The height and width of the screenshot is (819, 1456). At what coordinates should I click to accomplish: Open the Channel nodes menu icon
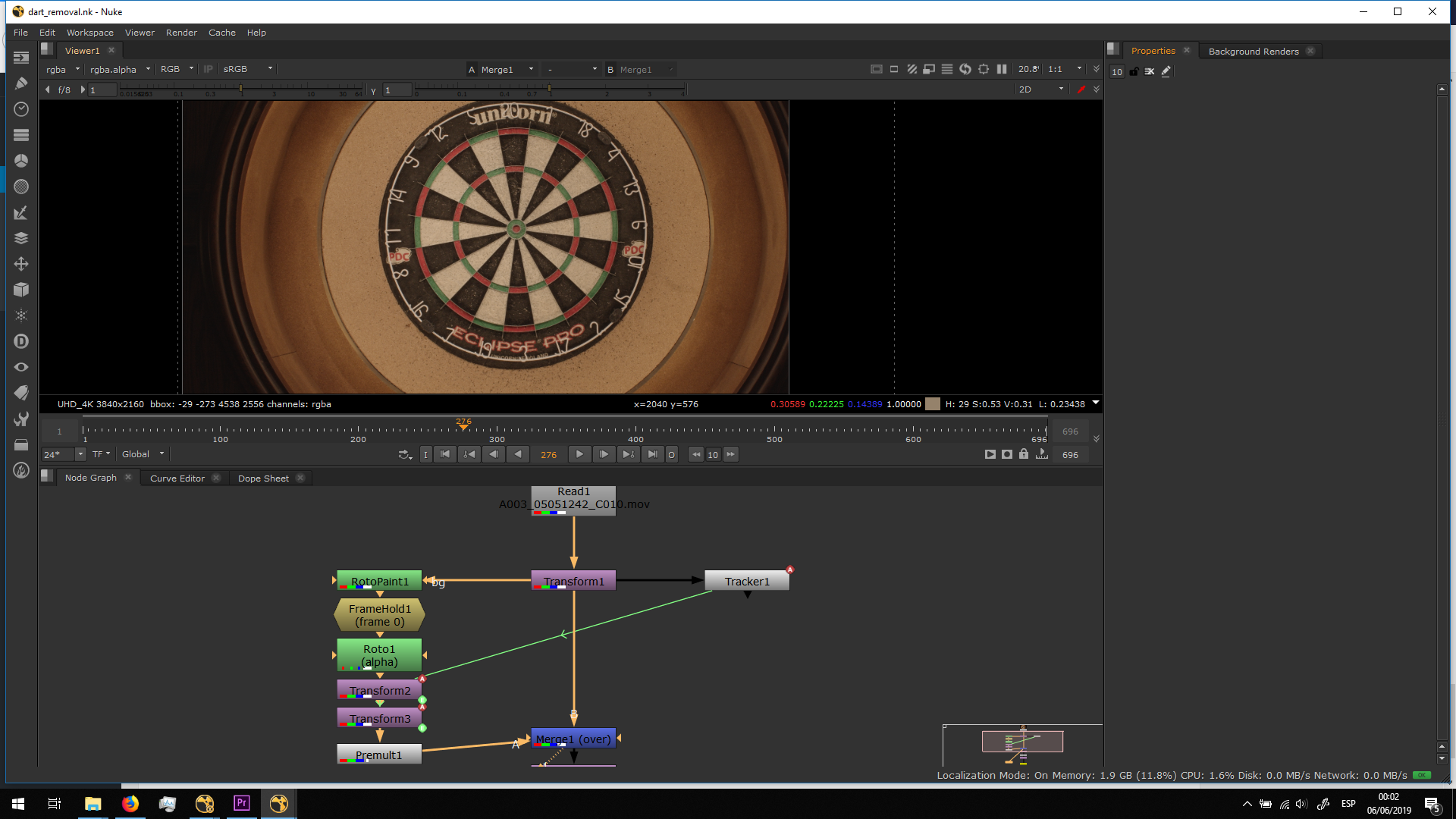(x=21, y=135)
